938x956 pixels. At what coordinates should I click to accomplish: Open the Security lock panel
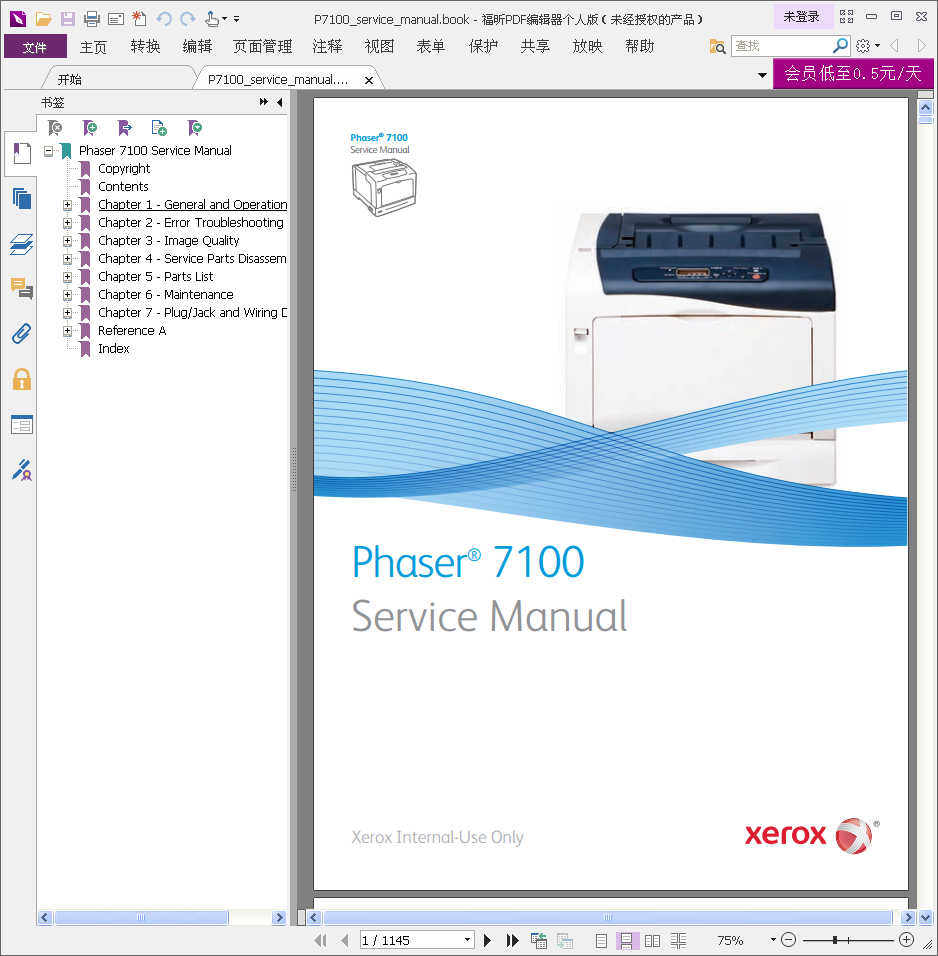(x=22, y=379)
